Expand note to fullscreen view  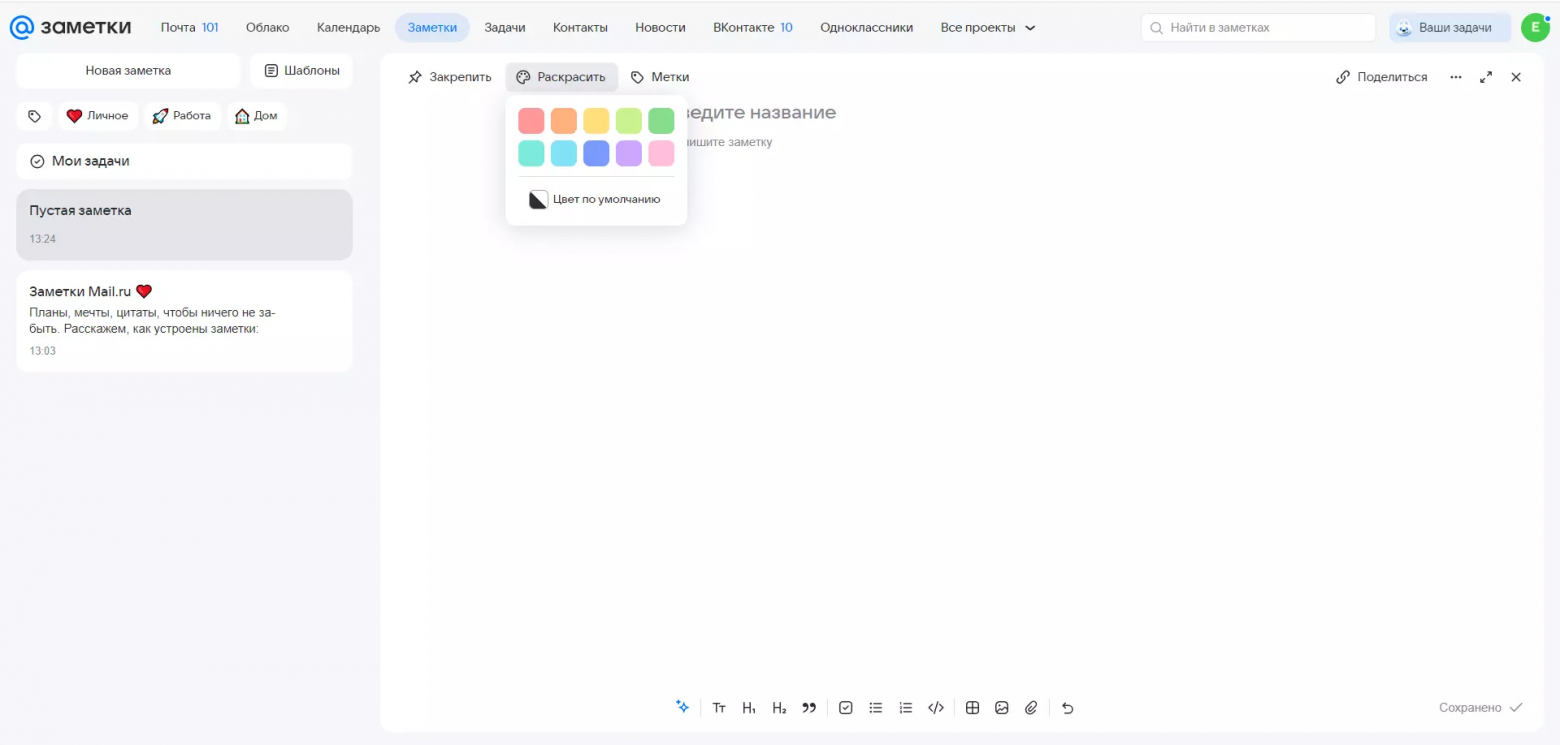click(x=1486, y=77)
